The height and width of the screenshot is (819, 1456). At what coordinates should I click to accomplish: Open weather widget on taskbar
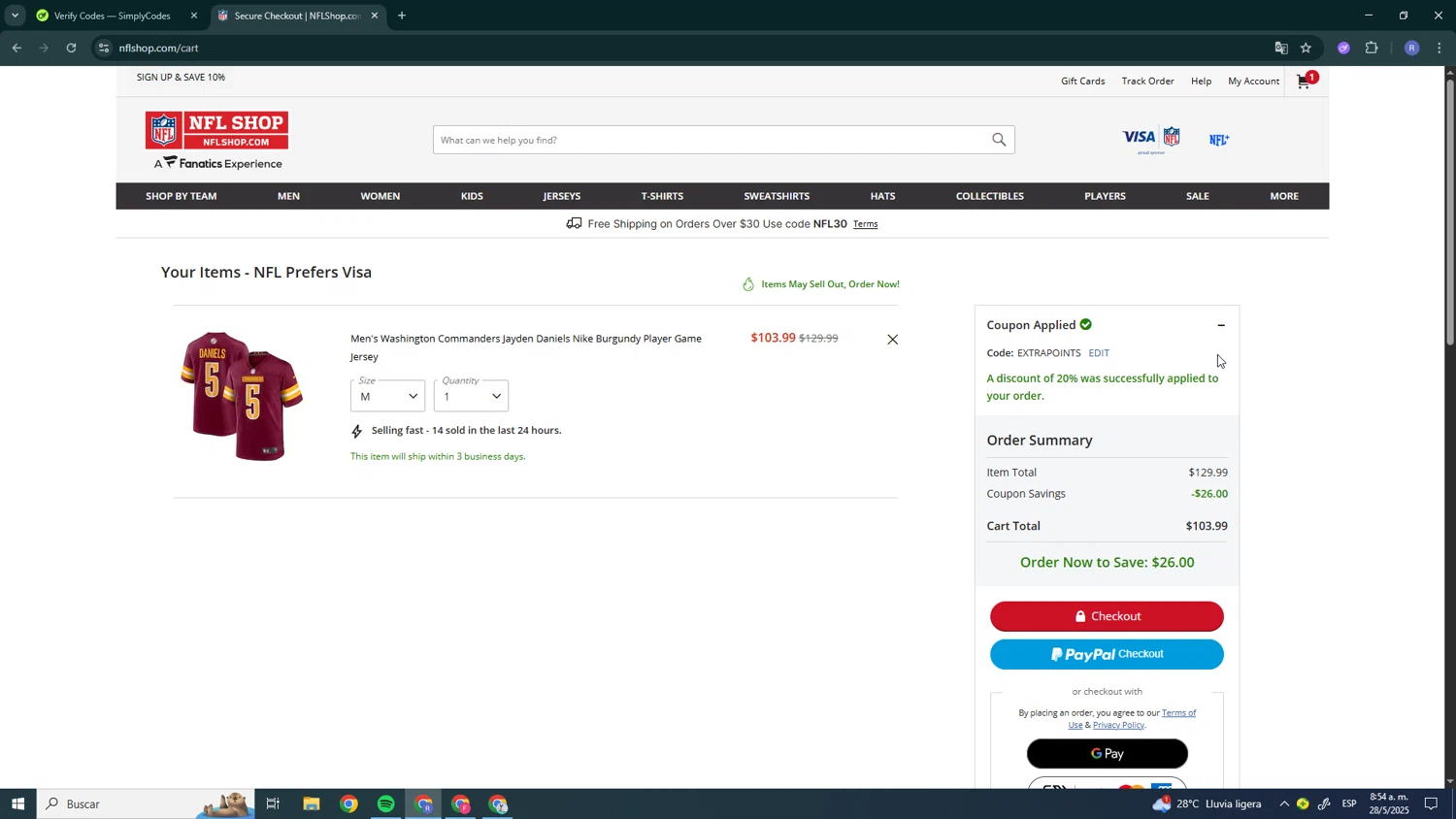pos(1208,803)
